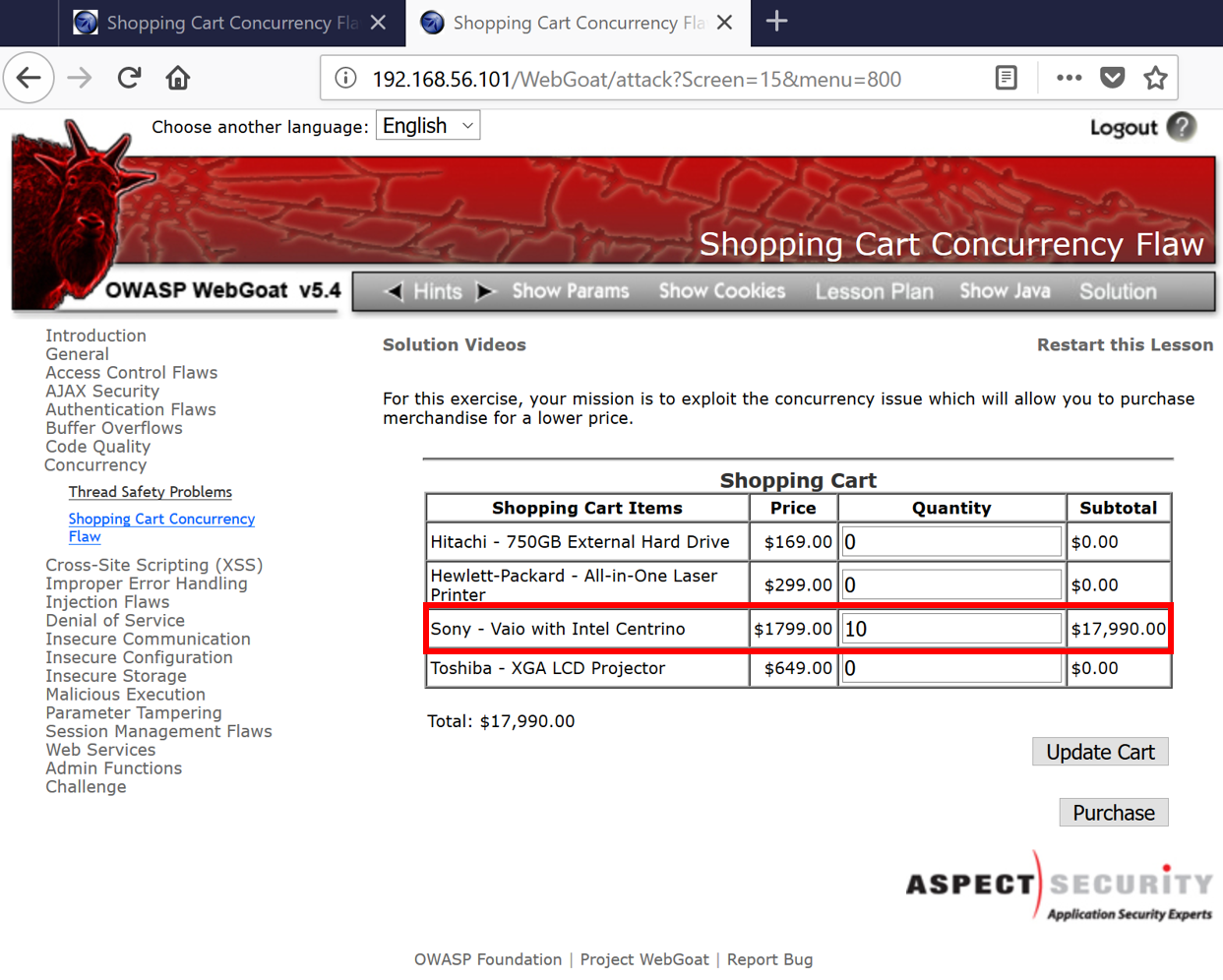Toggle reader view in address bar
The image size is (1223, 980).
[1006, 78]
